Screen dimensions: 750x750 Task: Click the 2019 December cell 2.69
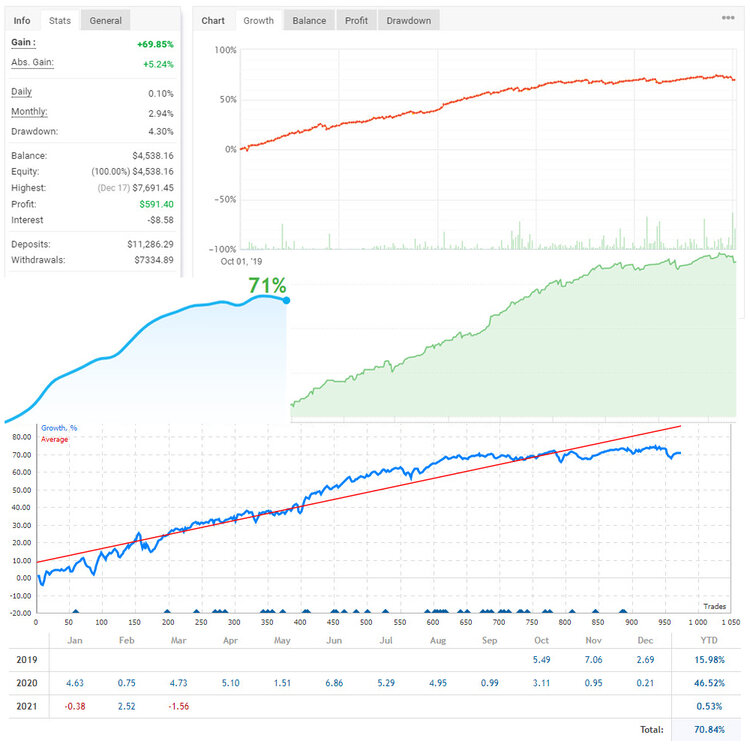pos(645,660)
